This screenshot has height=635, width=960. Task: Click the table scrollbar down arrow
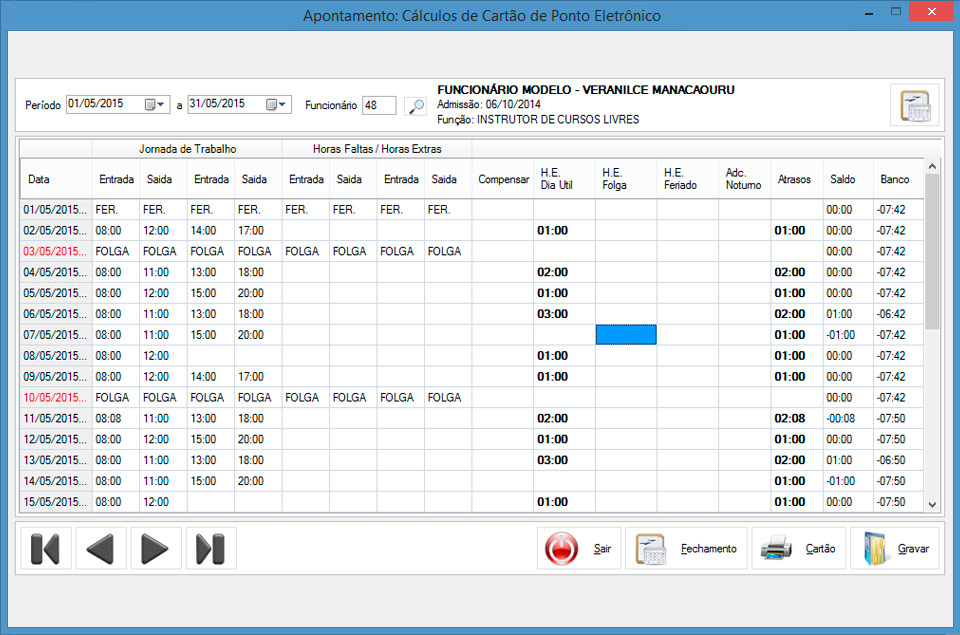932,505
